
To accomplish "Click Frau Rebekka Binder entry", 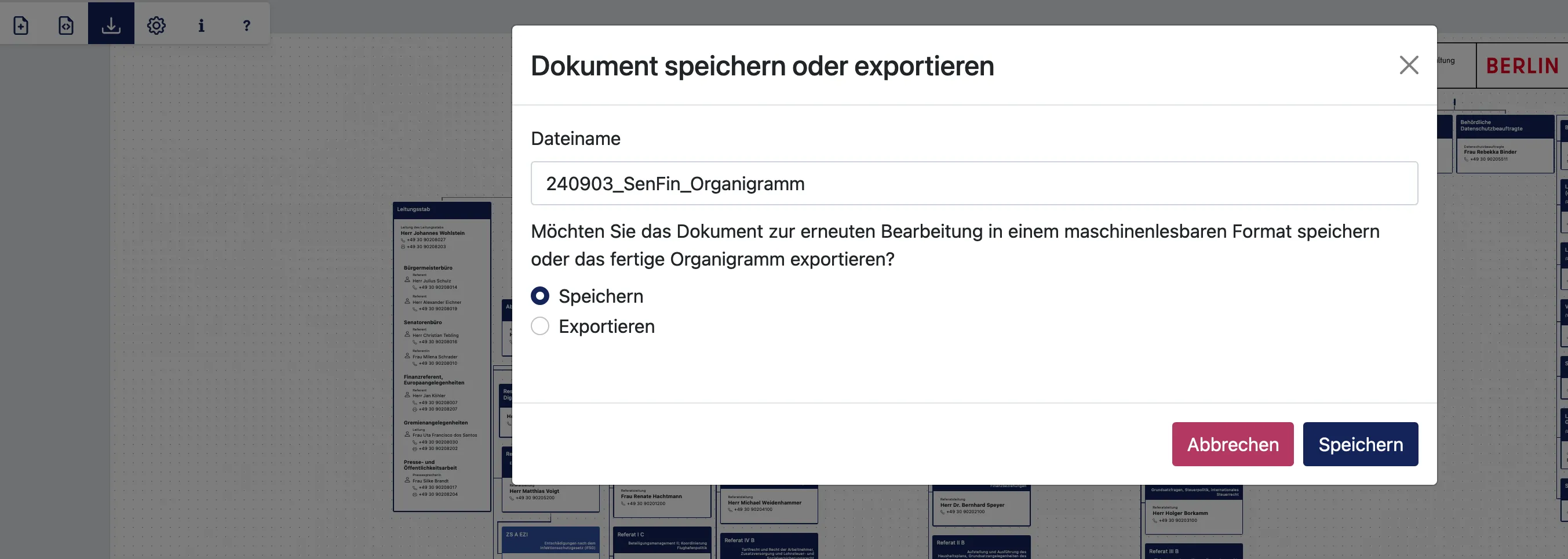I will click(1489, 151).
